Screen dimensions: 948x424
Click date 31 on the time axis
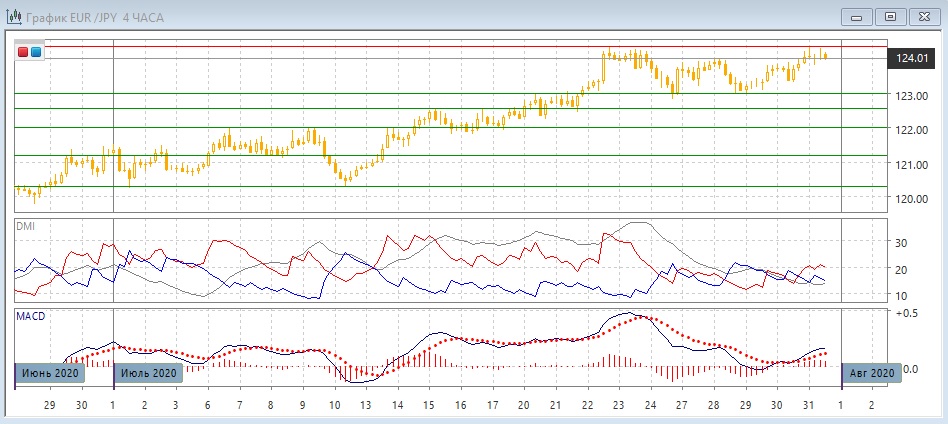808,405
